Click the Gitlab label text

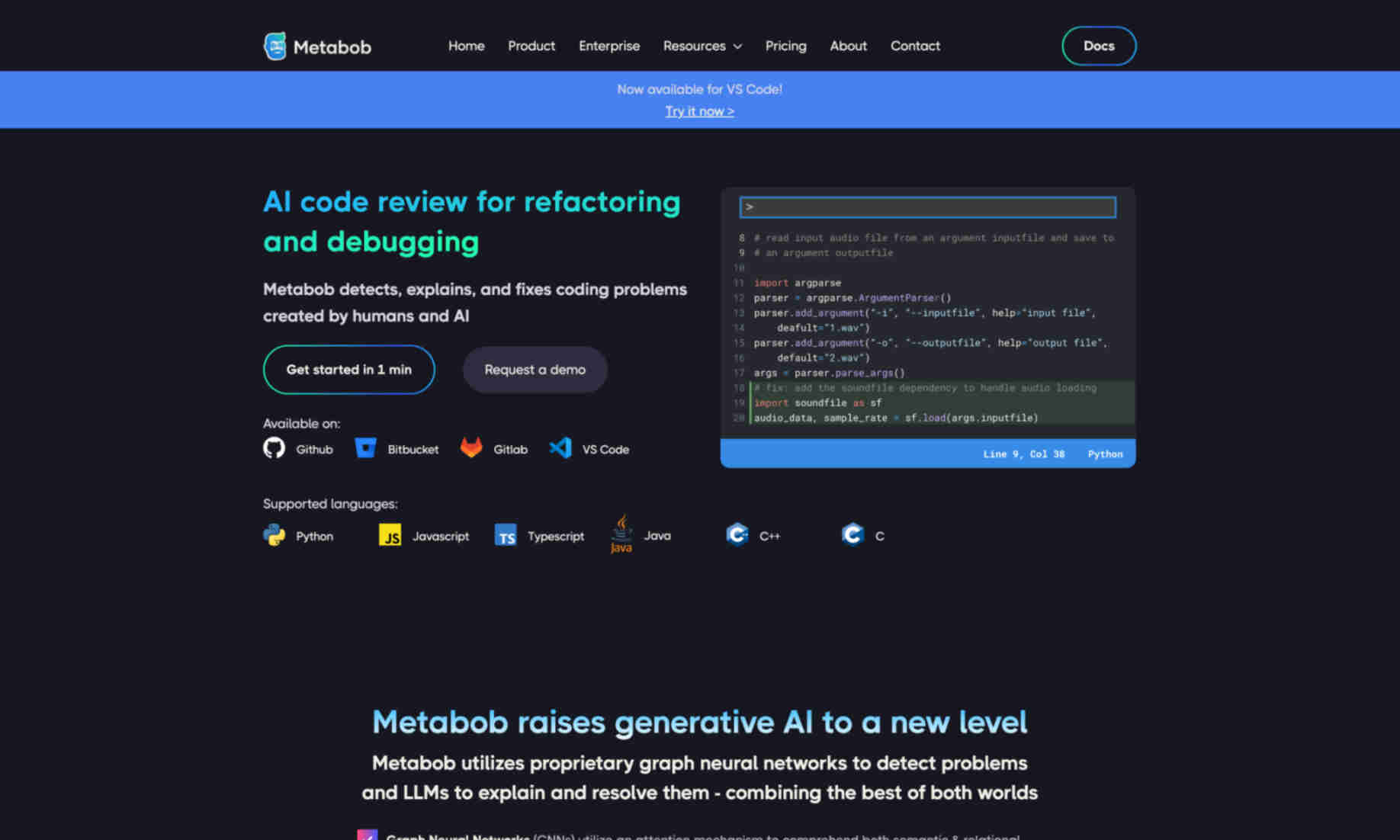tap(510, 450)
